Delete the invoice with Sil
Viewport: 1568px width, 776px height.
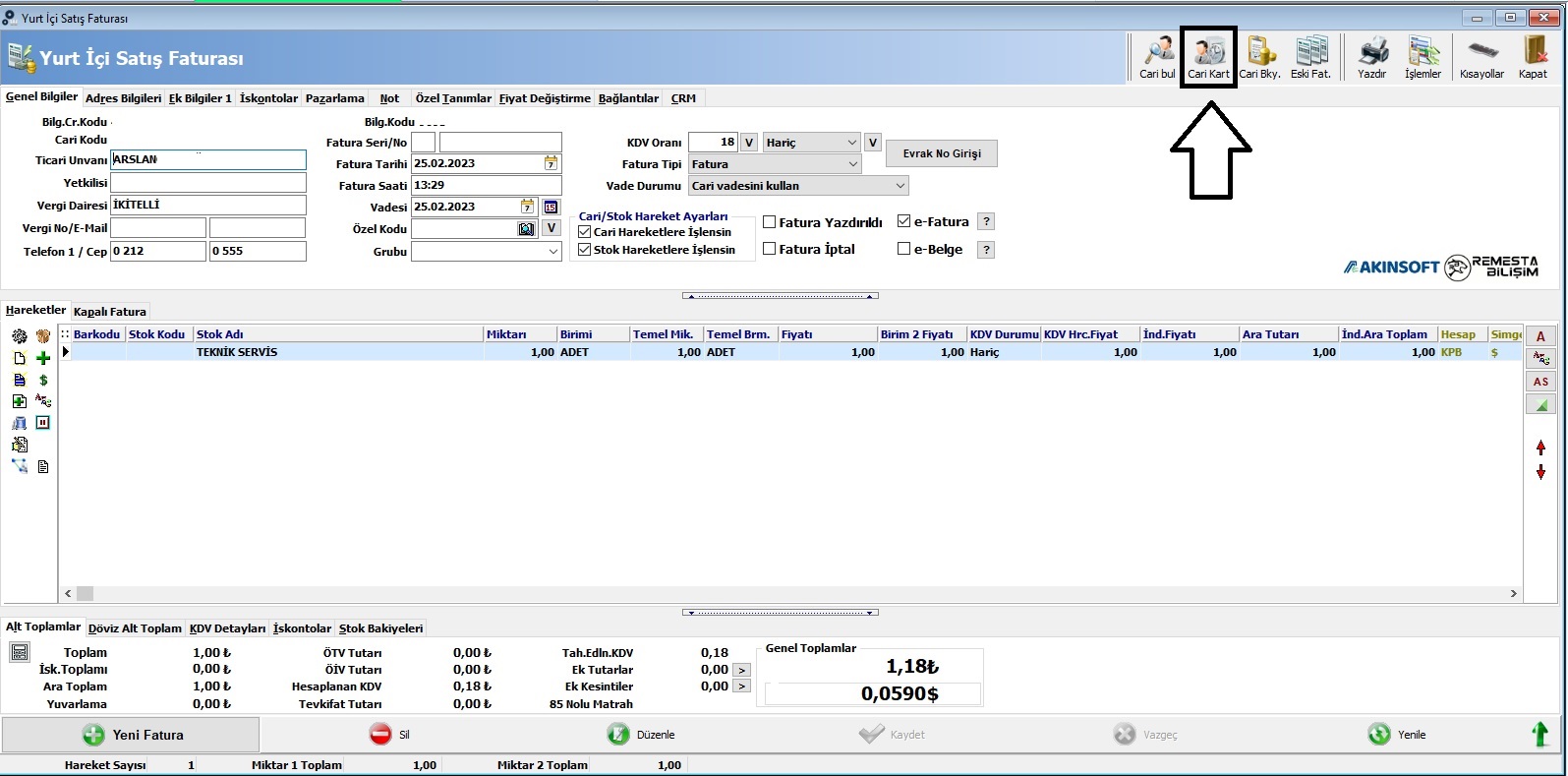[390, 735]
